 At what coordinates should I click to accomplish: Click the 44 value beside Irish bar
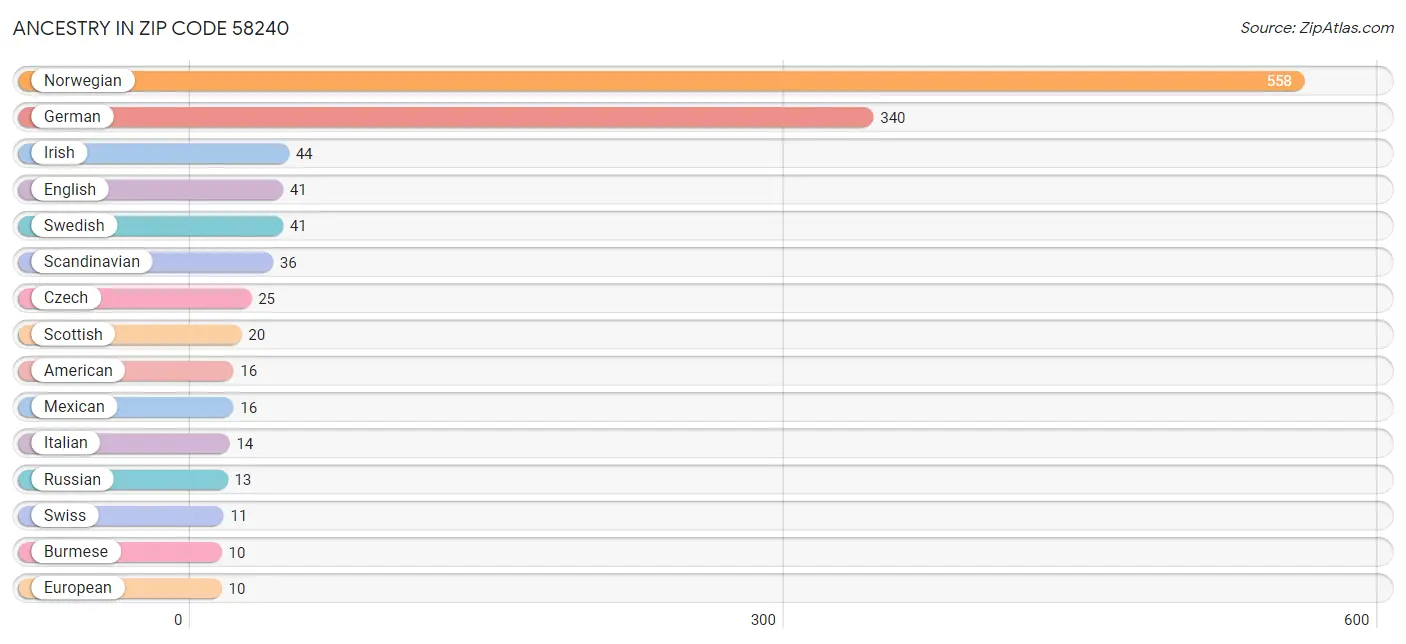point(304,154)
